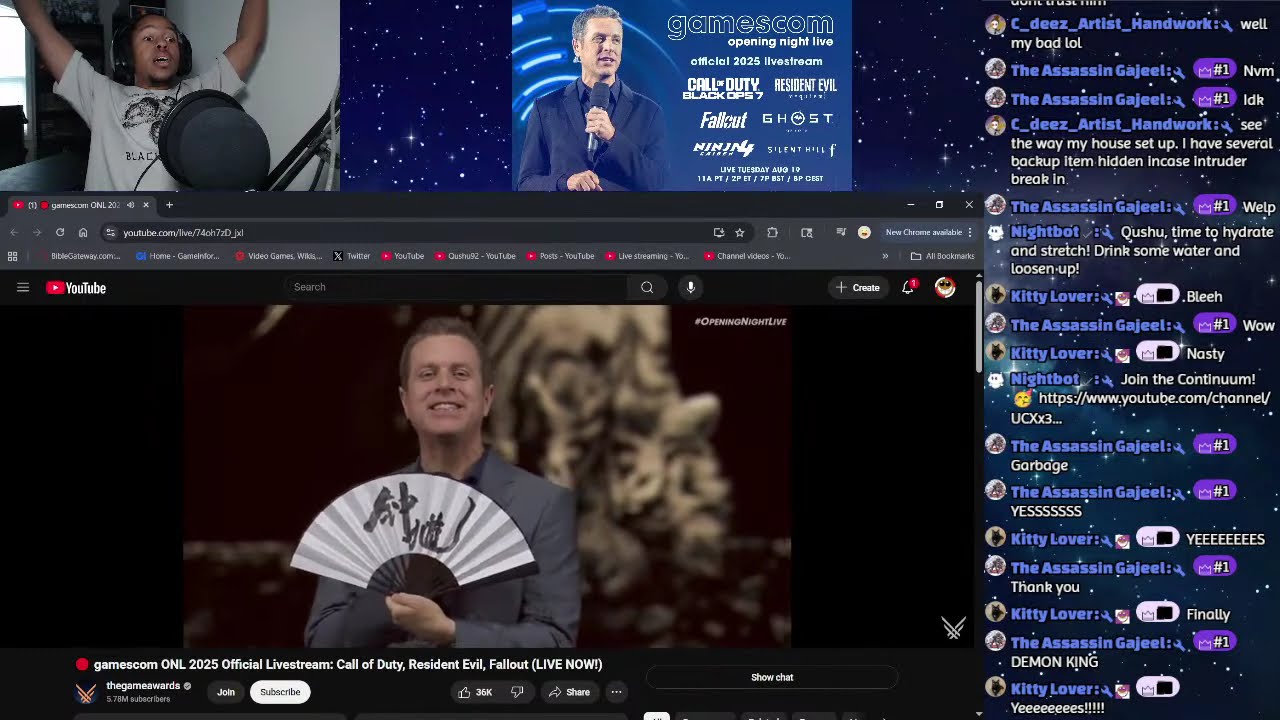Install app icon in the address bar
1280x720 pixels.
[x=718, y=232]
